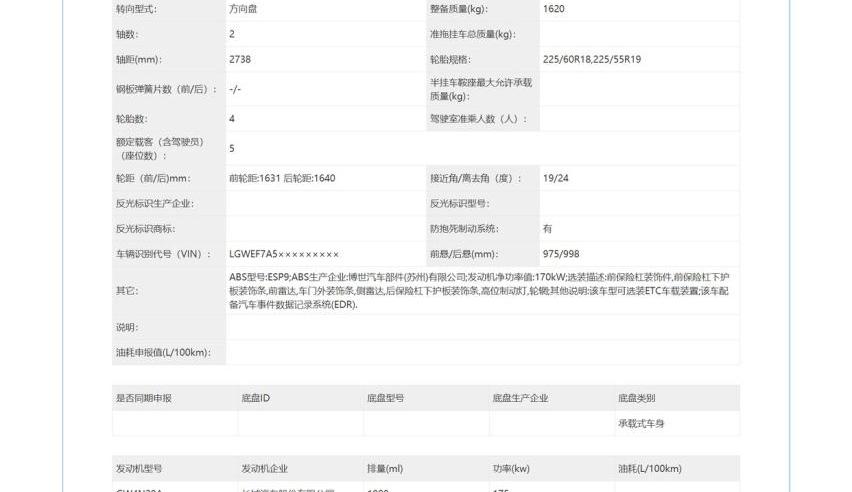Click the '轴距(mm):' label
The width and height of the screenshot is (852, 492).
pyautogui.click(x=139, y=60)
